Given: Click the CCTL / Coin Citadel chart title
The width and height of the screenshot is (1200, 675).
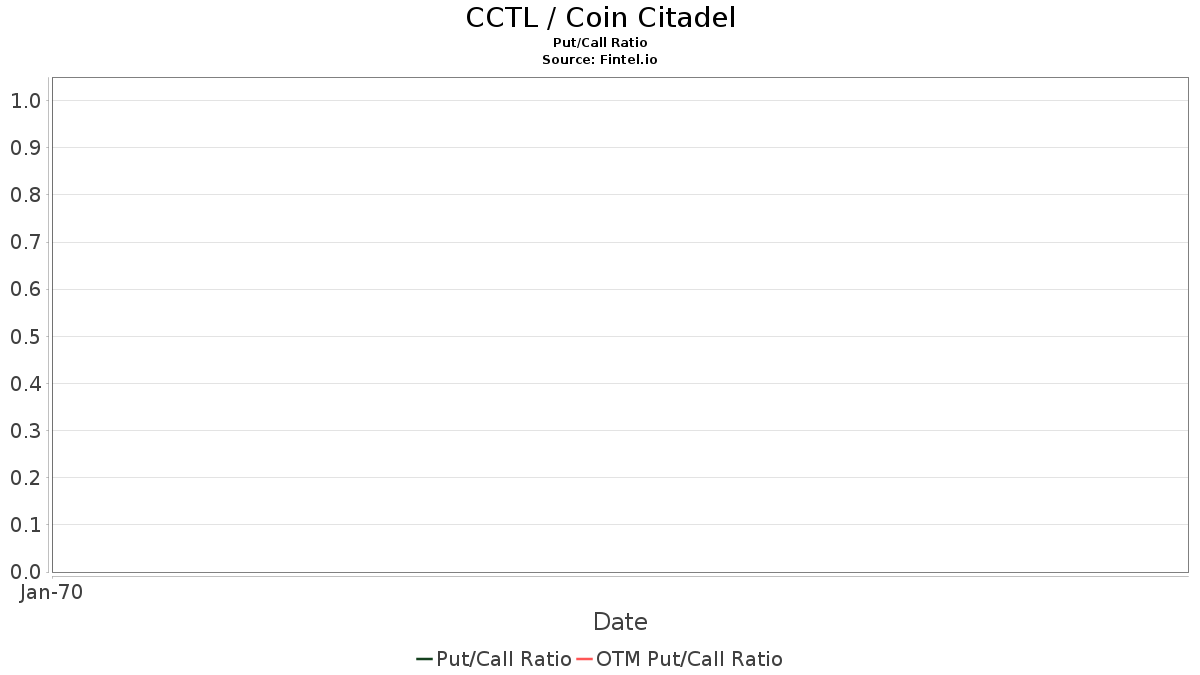Looking at the screenshot, I should click(x=600, y=18).
